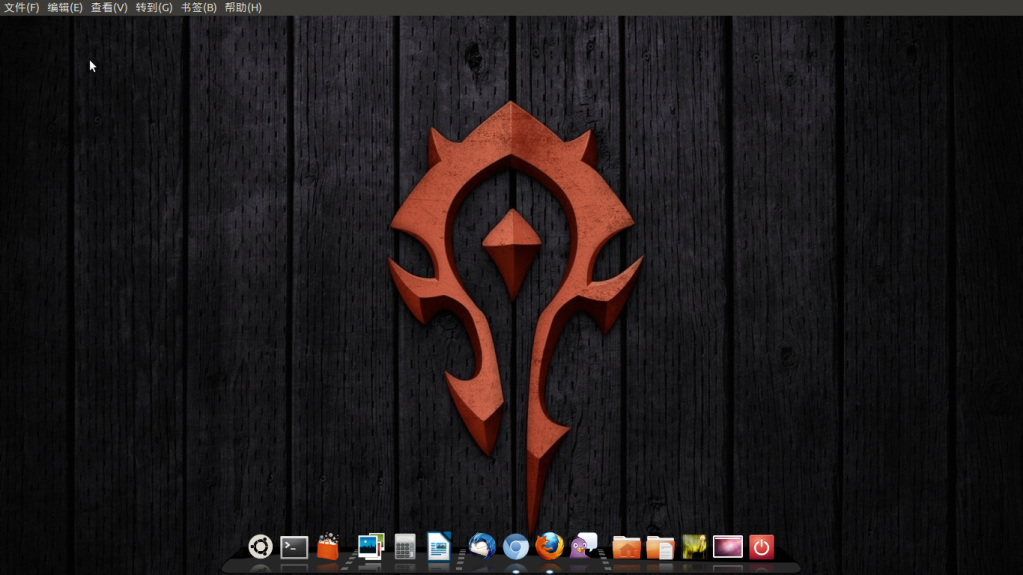Click the pink desktop window icon in dock
The height and width of the screenshot is (575, 1023).
[x=727, y=547]
